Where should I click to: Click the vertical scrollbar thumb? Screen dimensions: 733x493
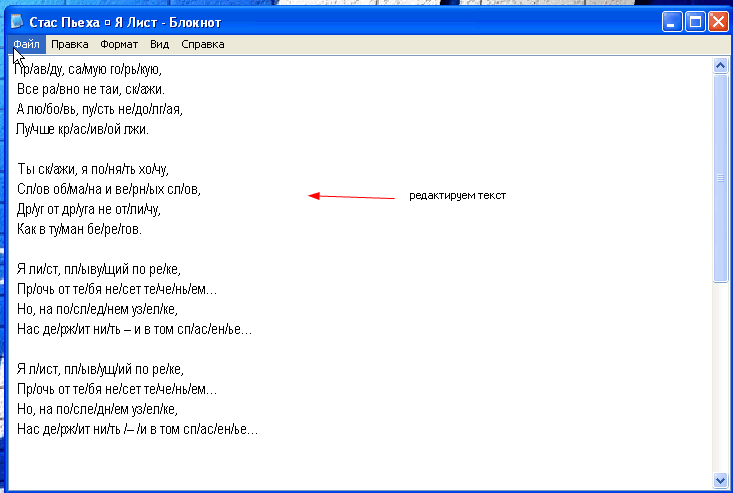(x=720, y=178)
